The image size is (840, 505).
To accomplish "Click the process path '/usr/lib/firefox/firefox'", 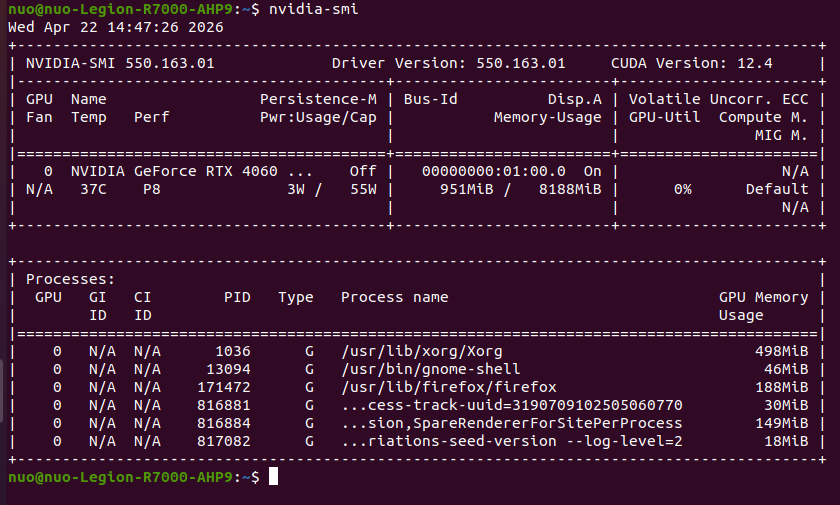I will point(448,387).
